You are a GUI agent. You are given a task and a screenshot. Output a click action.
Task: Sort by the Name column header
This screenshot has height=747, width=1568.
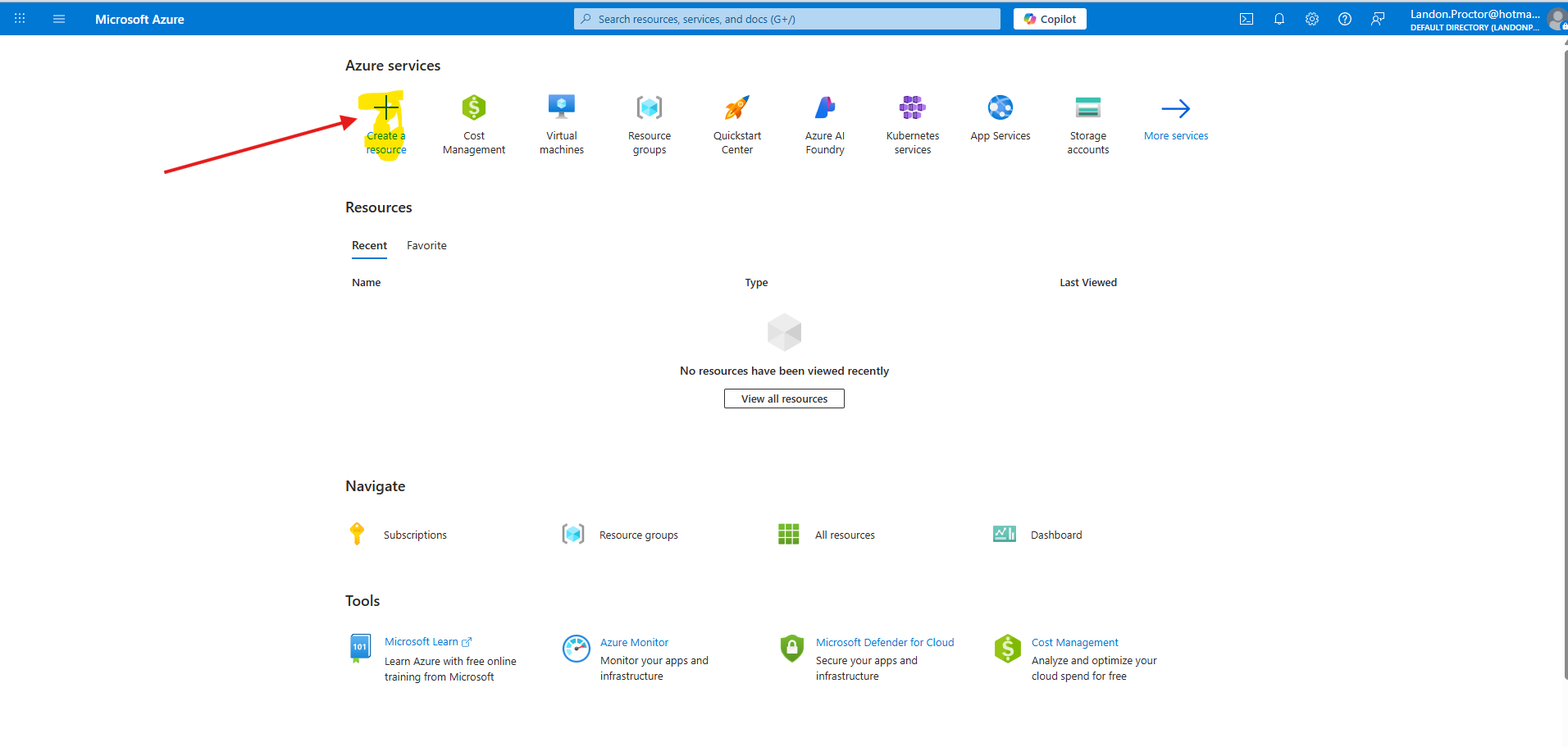(366, 282)
